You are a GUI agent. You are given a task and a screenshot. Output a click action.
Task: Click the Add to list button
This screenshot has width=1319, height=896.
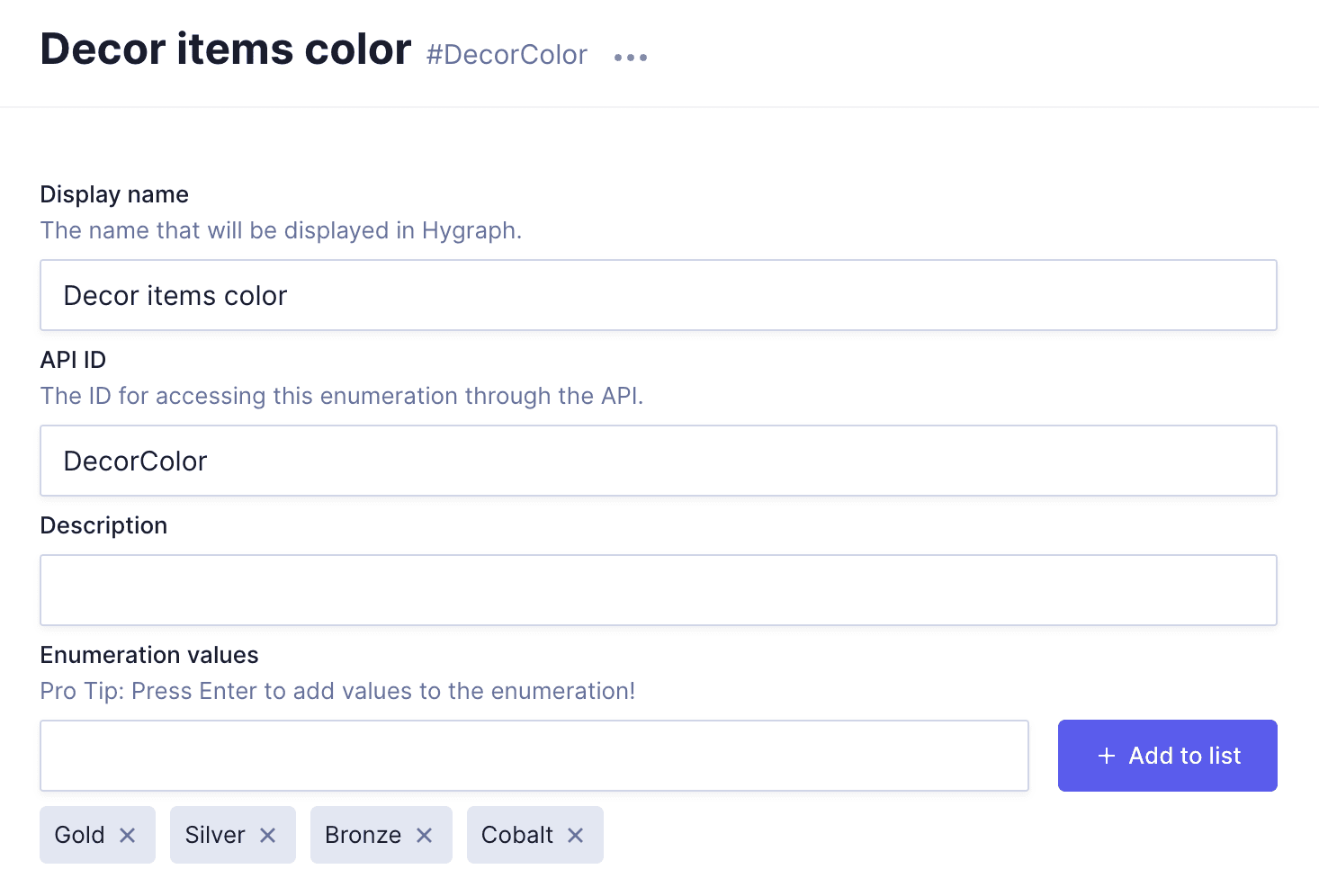1167,756
